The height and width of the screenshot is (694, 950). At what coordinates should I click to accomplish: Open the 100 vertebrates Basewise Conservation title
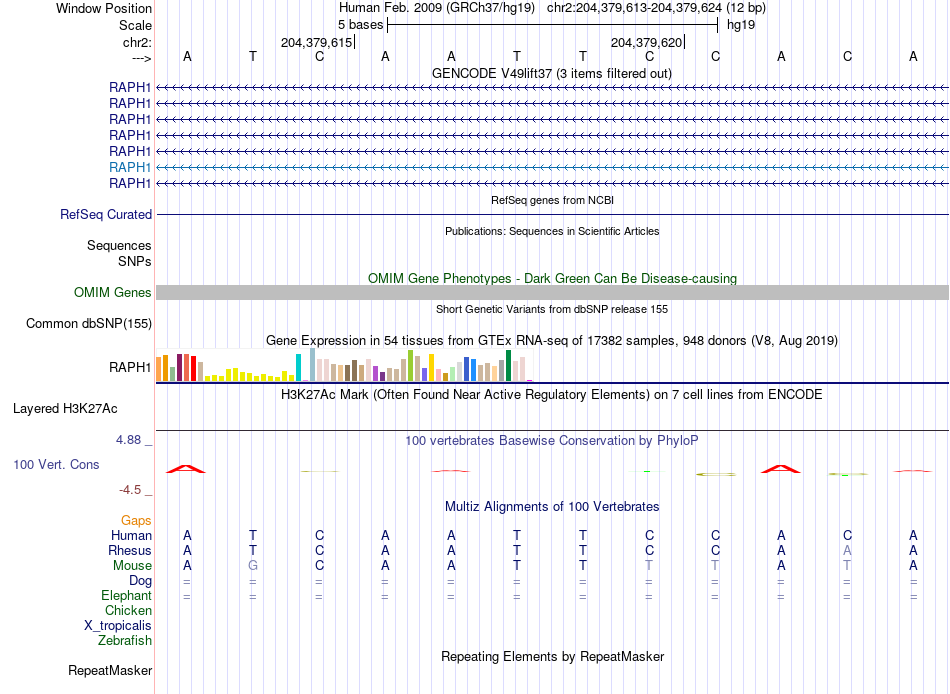coord(552,441)
